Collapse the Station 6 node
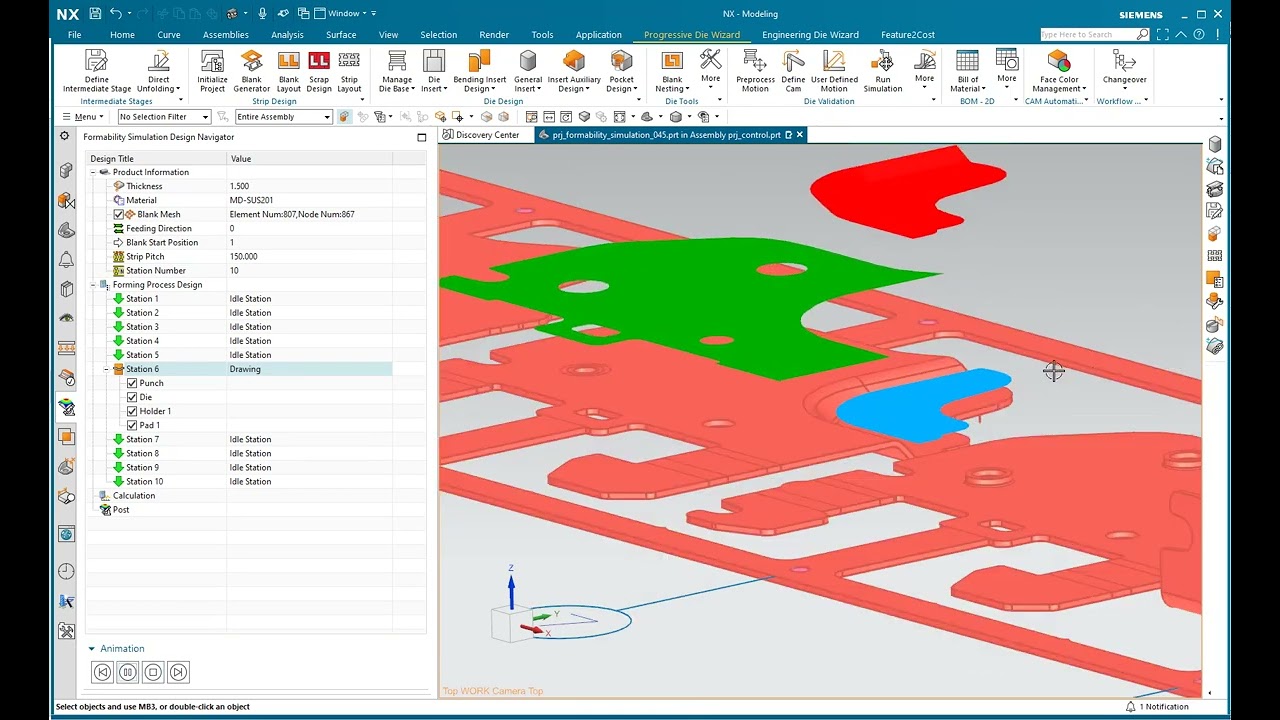The image size is (1280, 720). [x=106, y=369]
